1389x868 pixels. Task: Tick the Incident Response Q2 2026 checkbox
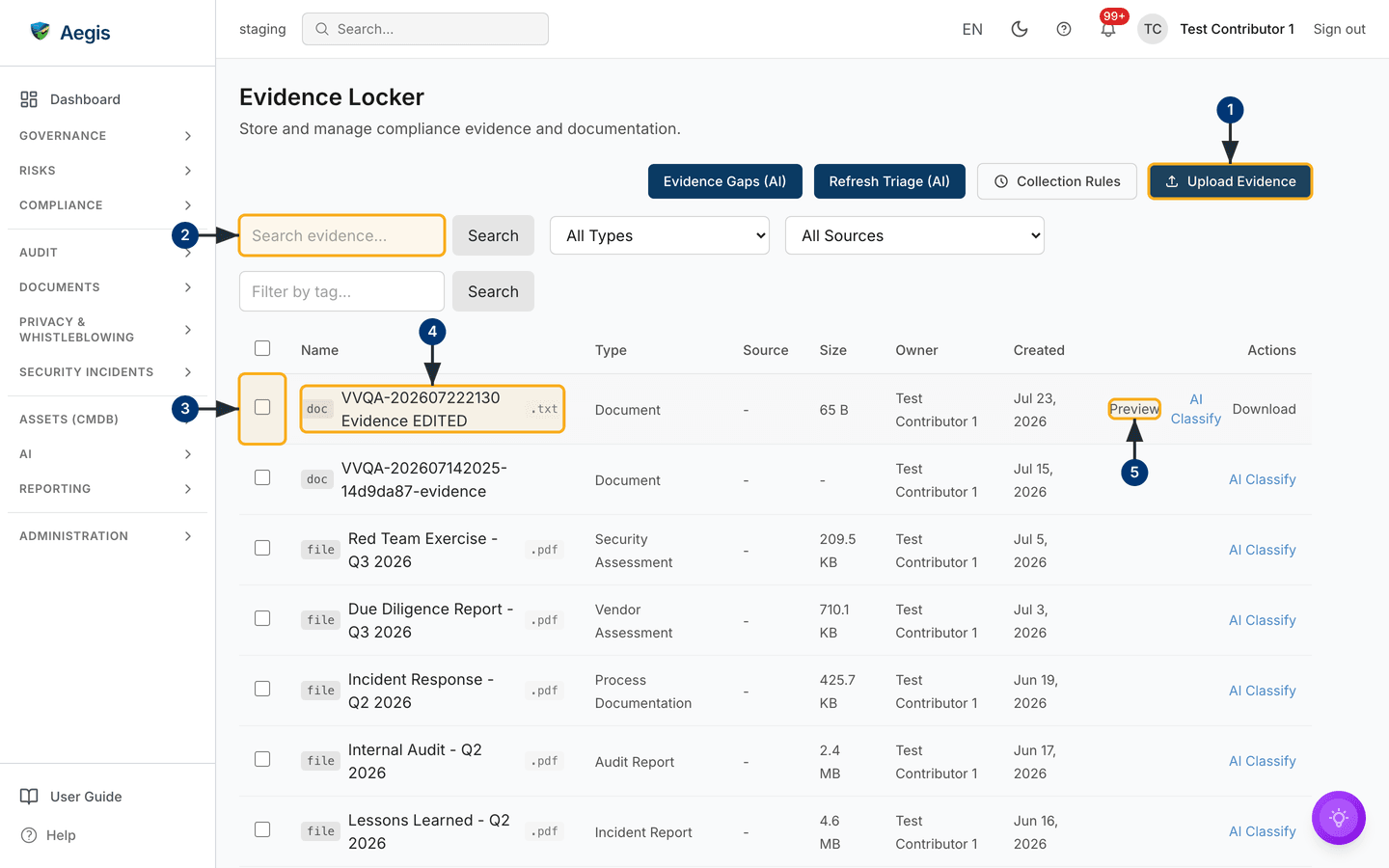(x=262, y=689)
